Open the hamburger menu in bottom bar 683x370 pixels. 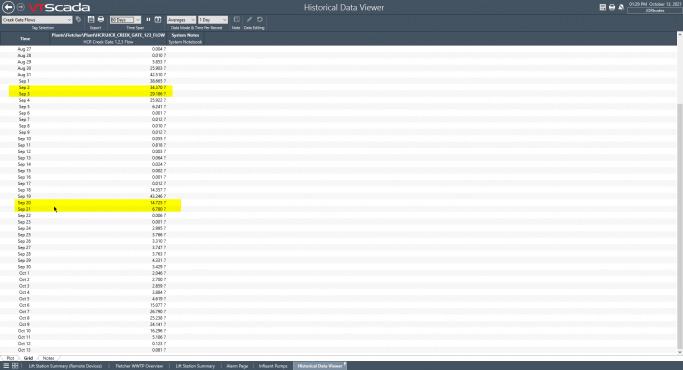pyautogui.click(x=6, y=366)
